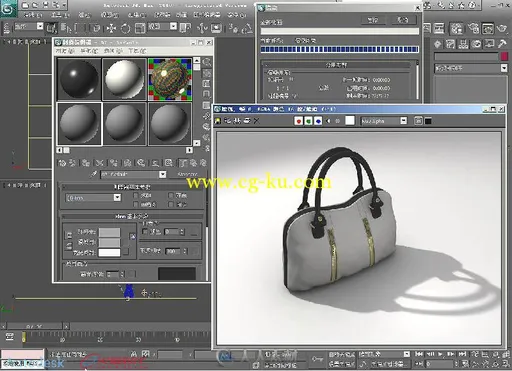Click Play Animation button
512x371 pixels.
441,354
